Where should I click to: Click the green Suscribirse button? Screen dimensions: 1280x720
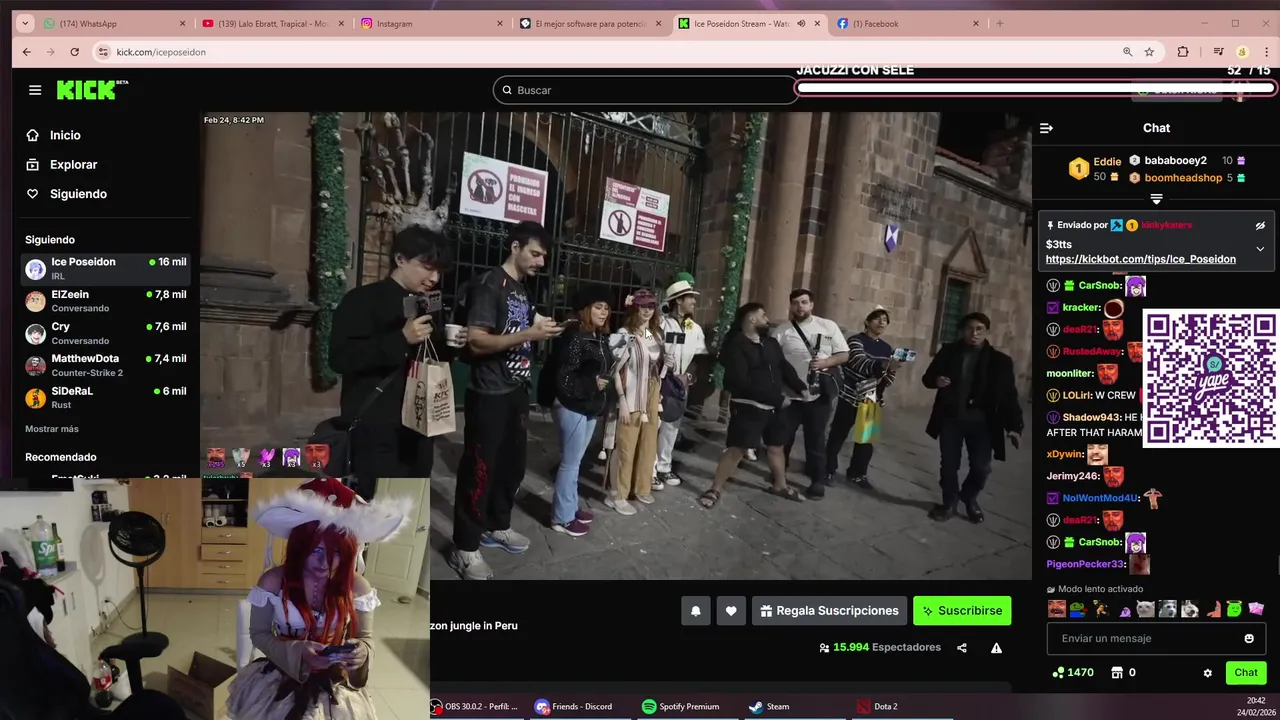point(962,611)
